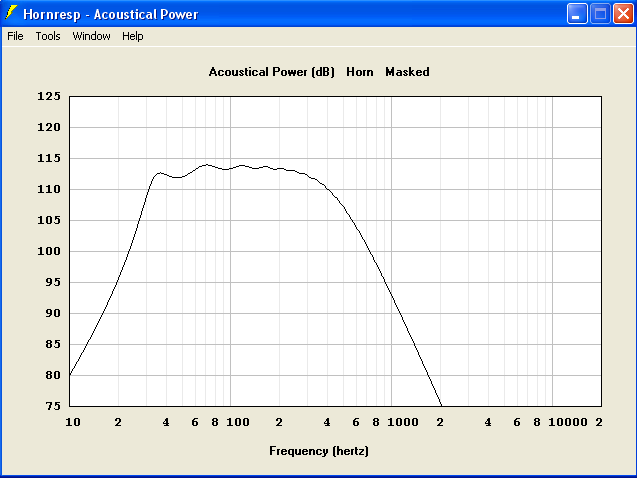637x478 pixels.
Task: Open the Window menu
Action: click(x=91, y=36)
